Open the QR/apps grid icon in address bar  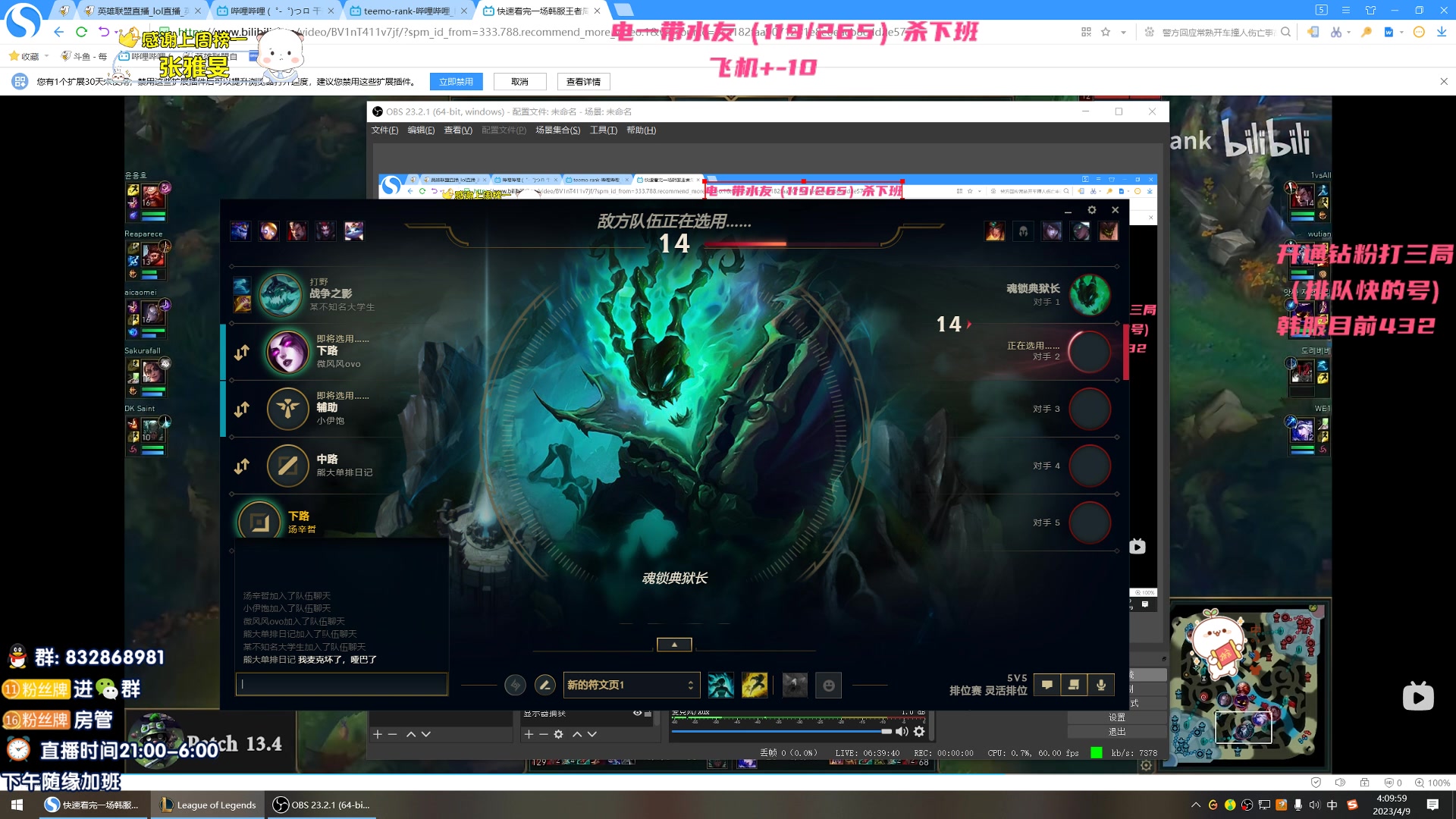click(x=1086, y=32)
